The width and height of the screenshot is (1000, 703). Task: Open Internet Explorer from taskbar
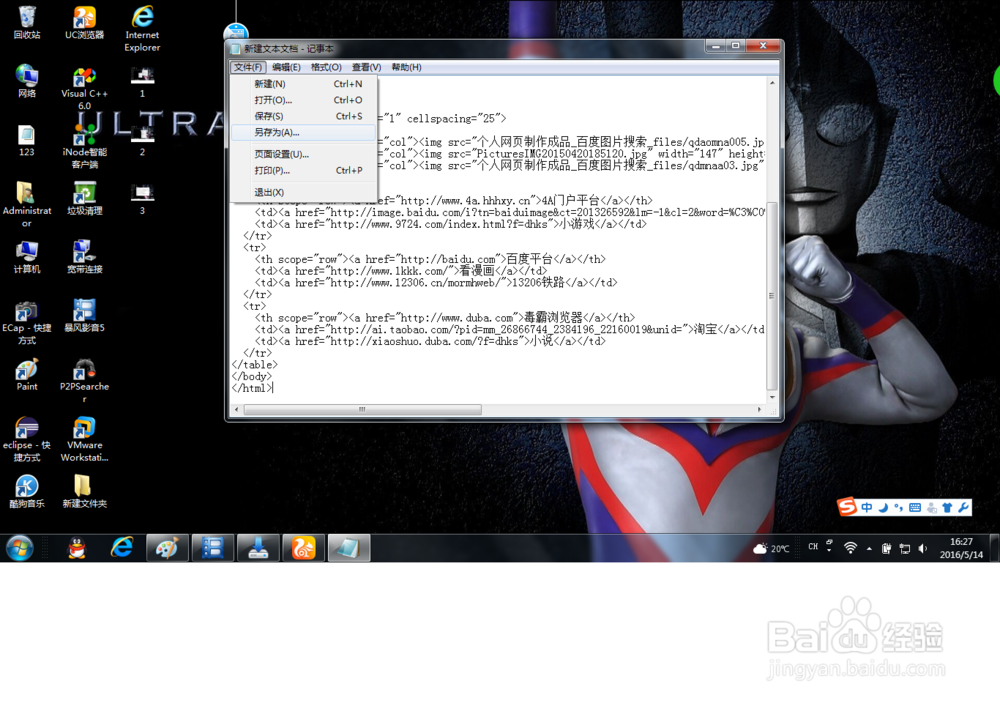122,548
